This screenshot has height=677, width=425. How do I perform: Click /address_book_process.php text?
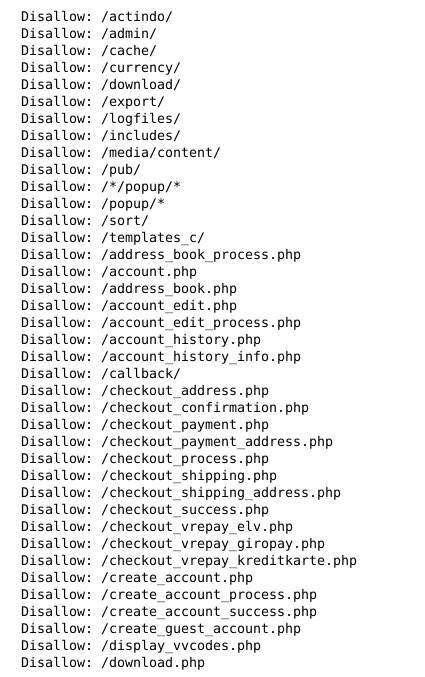point(201,255)
